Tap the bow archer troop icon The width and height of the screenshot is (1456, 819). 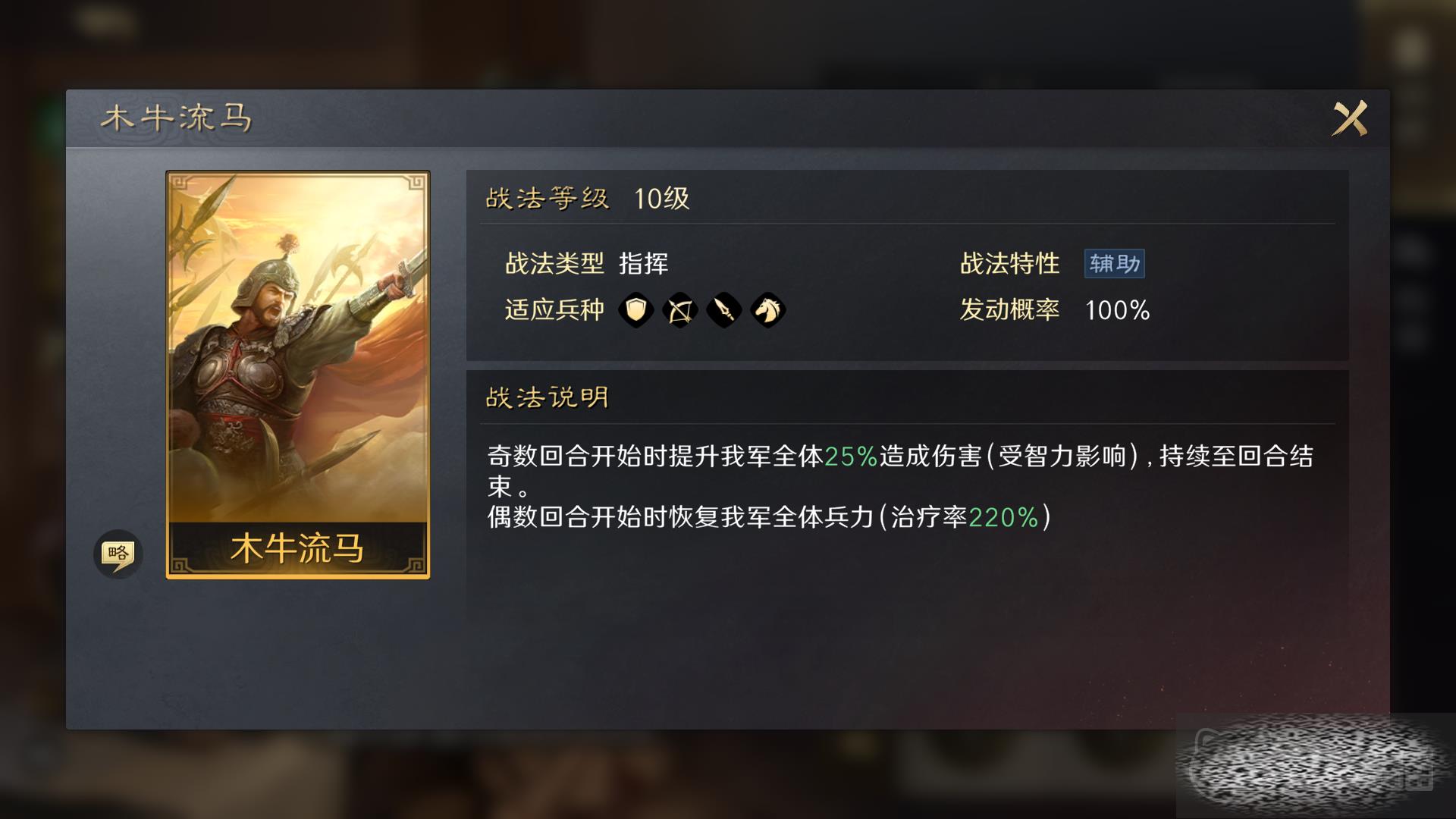(679, 309)
